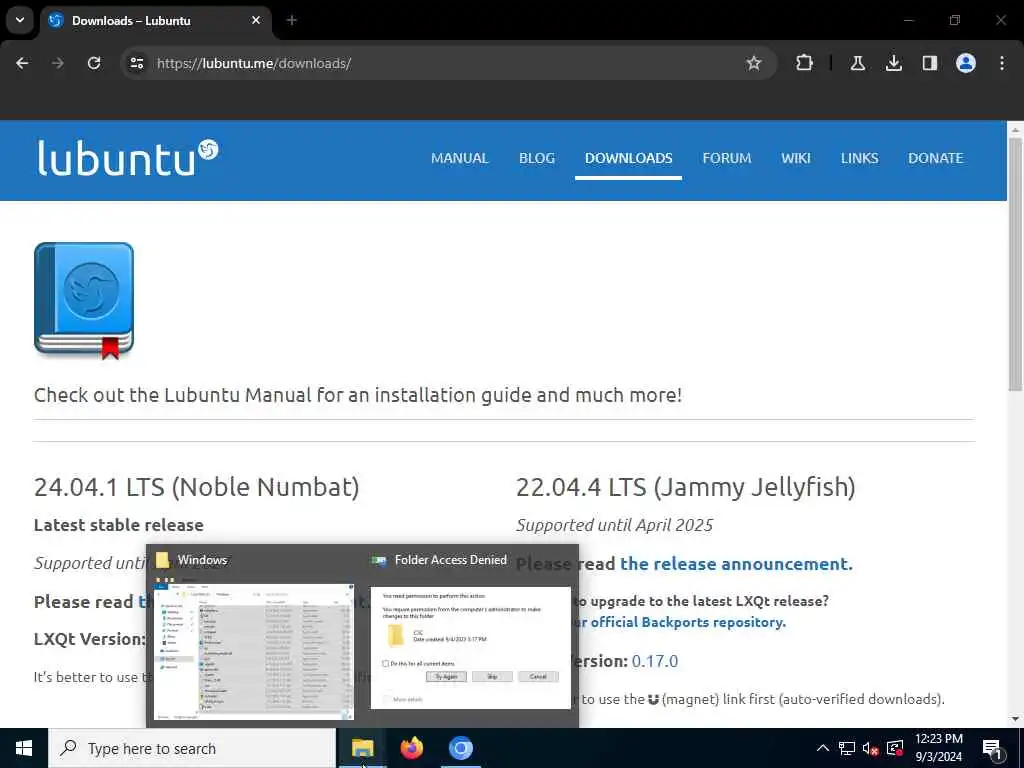Open the DOWNLOADS navigation item

coord(628,158)
